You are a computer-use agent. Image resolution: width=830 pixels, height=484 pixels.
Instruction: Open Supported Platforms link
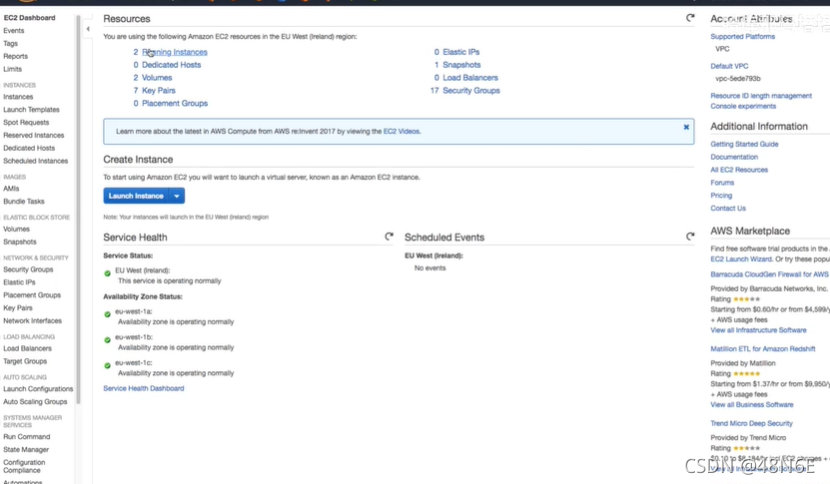click(x=742, y=37)
